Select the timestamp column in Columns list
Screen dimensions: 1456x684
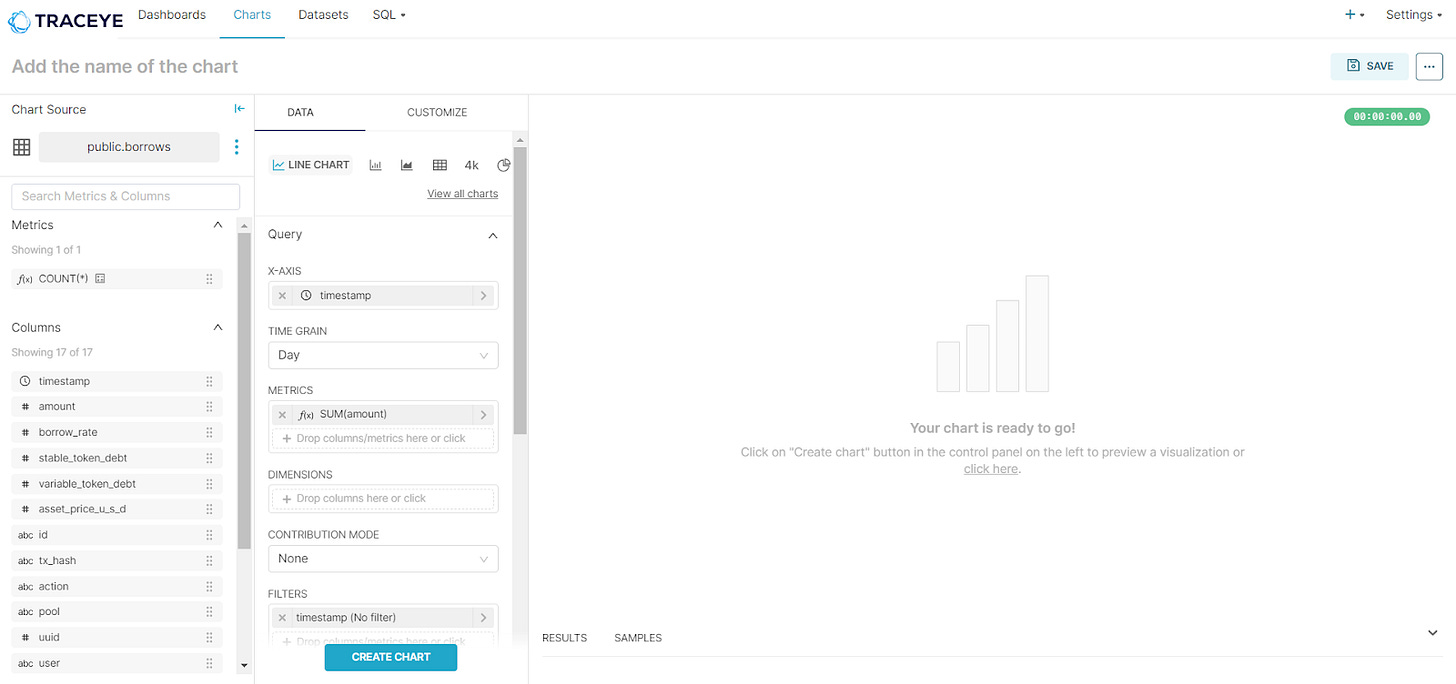click(x=117, y=381)
